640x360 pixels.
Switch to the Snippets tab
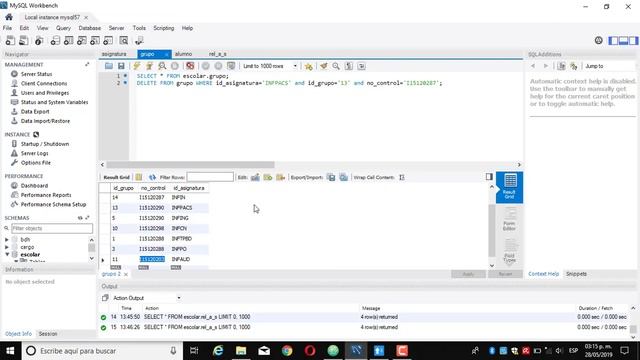coord(576,274)
